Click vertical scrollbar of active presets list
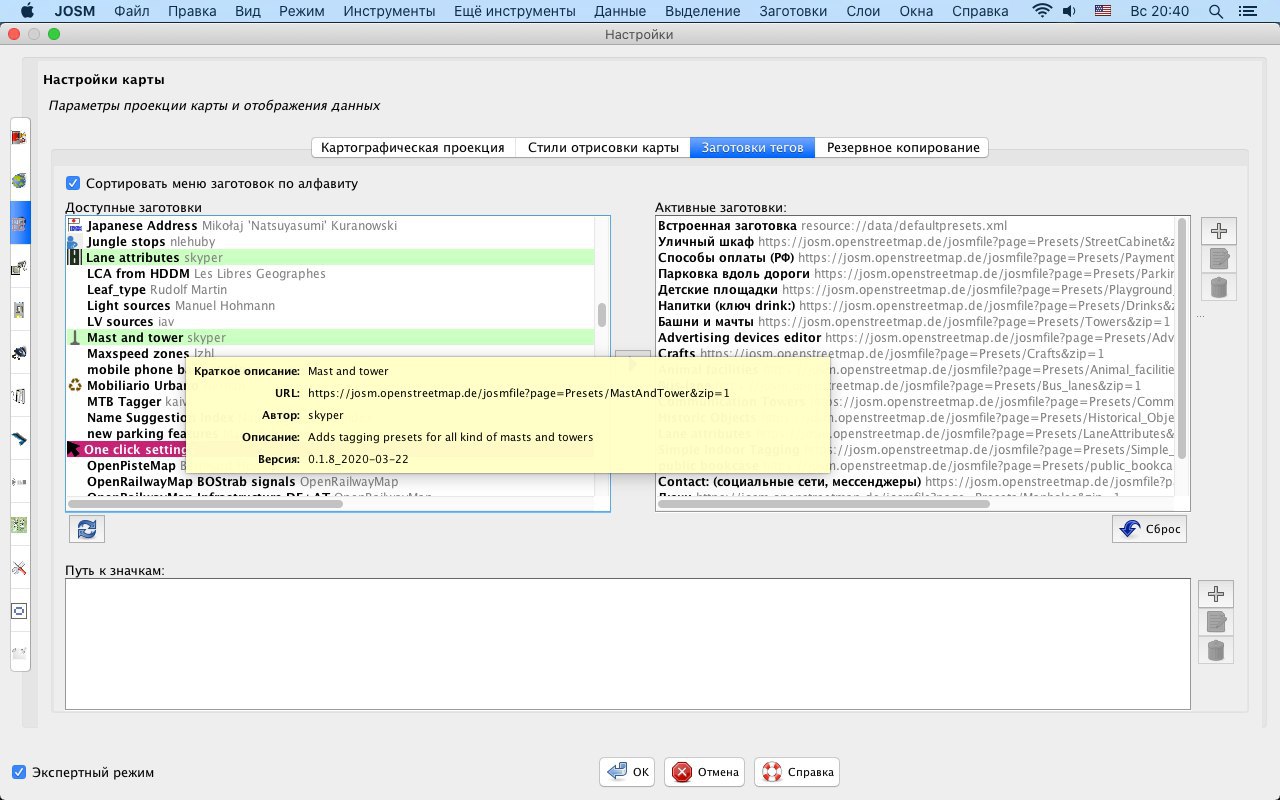The width and height of the screenshot is (1280, 800). pos(1184,338)
